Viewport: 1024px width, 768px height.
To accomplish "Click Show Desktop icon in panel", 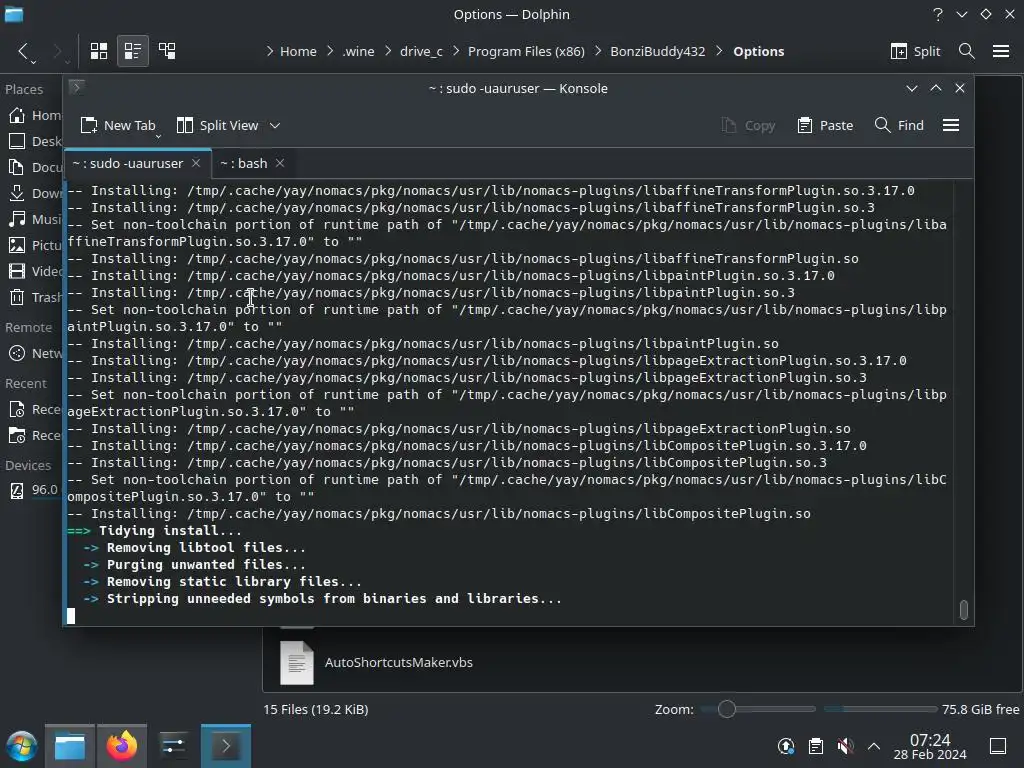I will click(x=998, y=746).
